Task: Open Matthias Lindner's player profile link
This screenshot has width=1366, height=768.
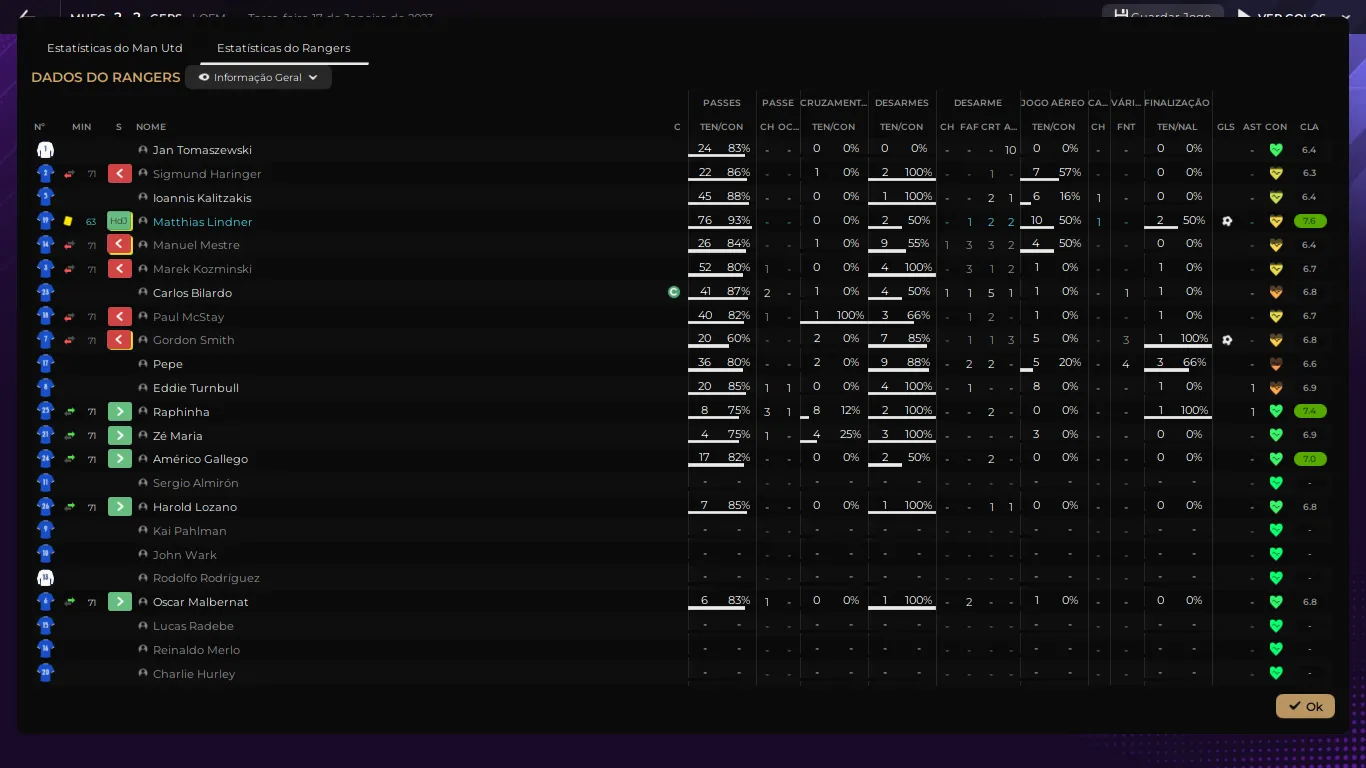Action: [202, 222]
